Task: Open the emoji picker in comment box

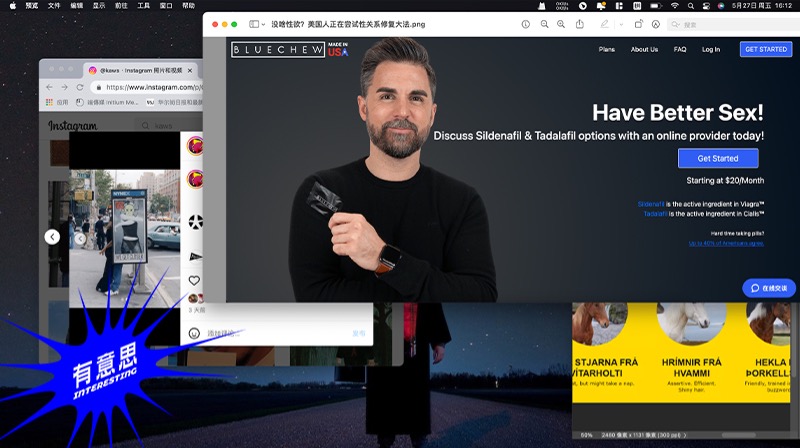Action: click(194, 333)
